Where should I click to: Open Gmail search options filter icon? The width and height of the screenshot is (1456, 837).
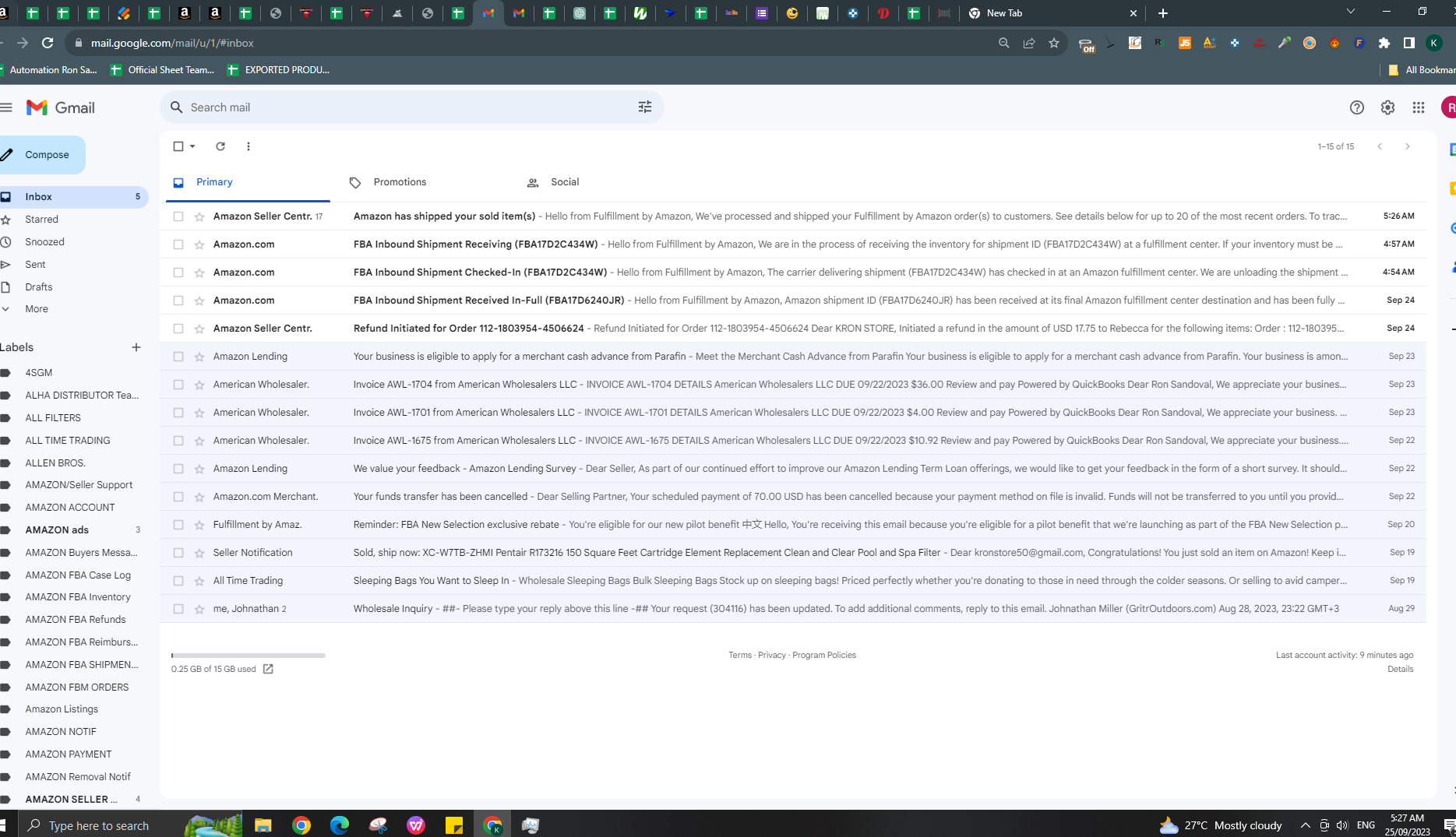645,107
